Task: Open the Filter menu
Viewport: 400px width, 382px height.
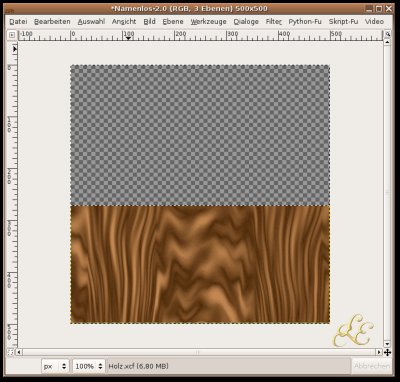Action: click(274, 22)
